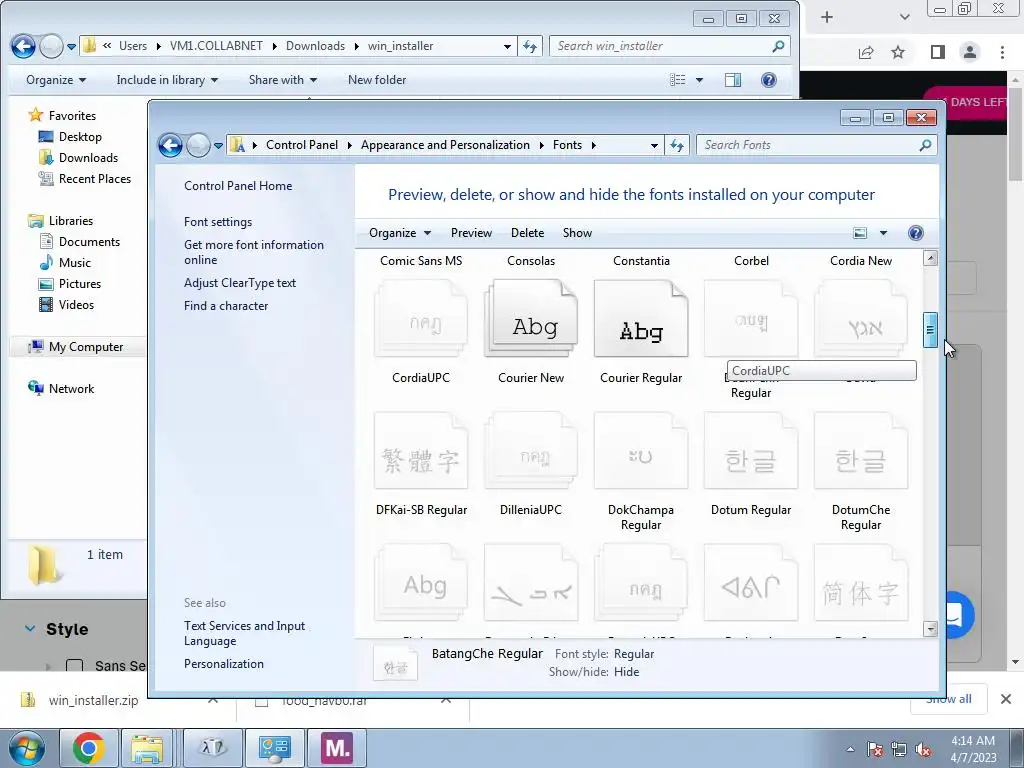This screenshot has width=1024, height=768.
Task: Open Find a character link
Action: click(226, 306)
